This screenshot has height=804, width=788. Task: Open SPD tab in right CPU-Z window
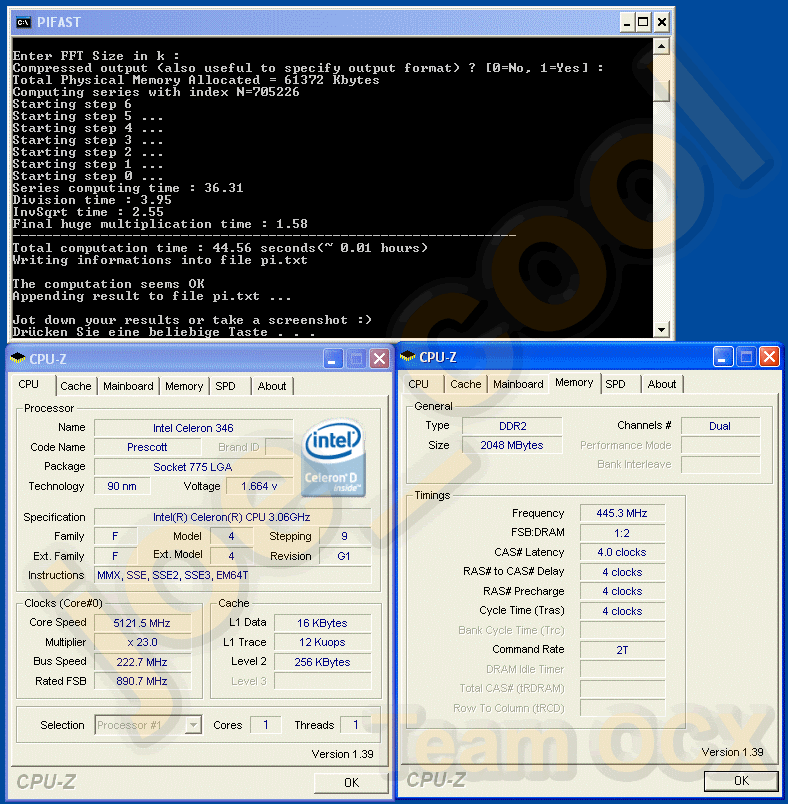[x=615, y=384]
